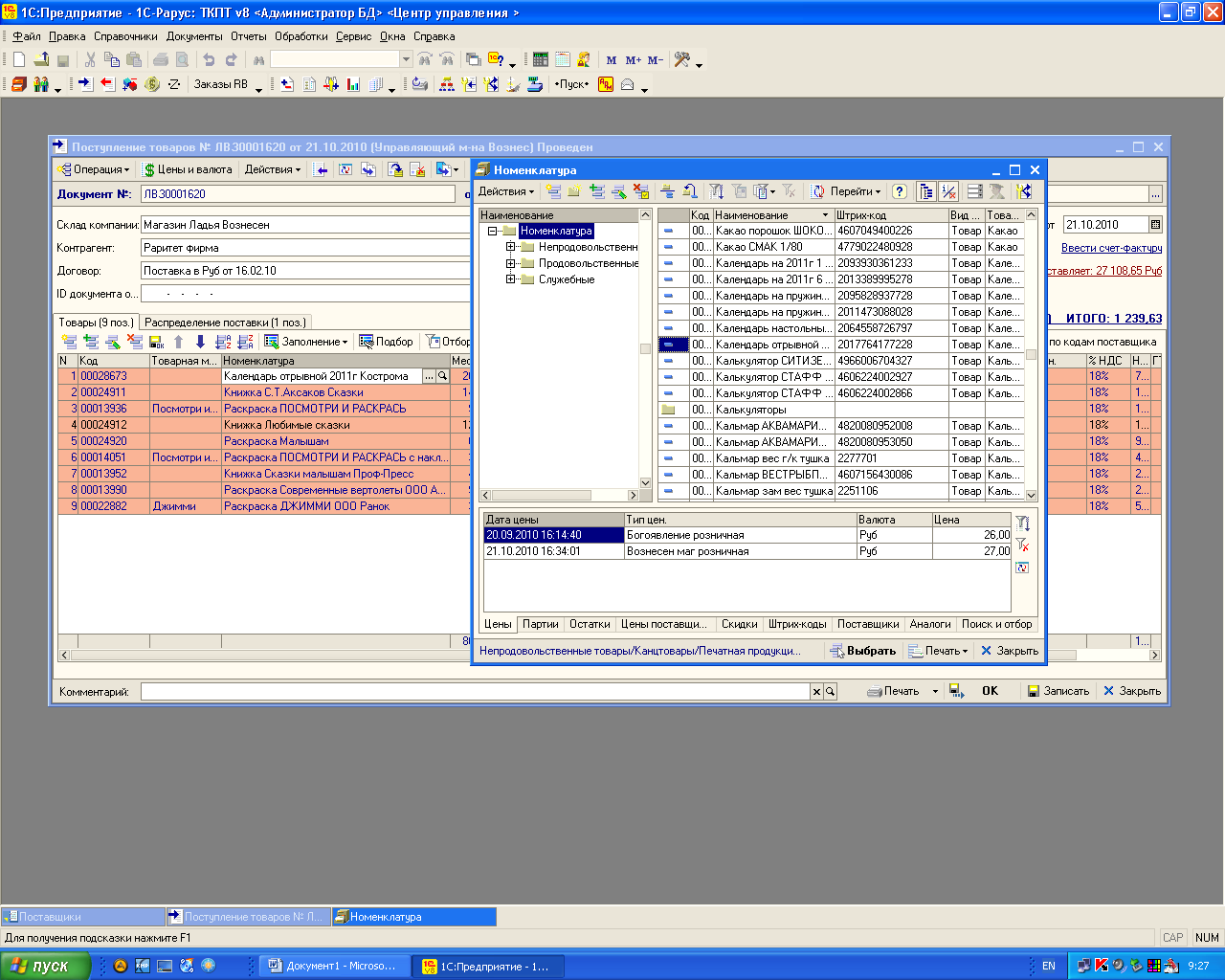
Task: Click the OK button in Поступление товаров
Action: click(x=990, y=691)
